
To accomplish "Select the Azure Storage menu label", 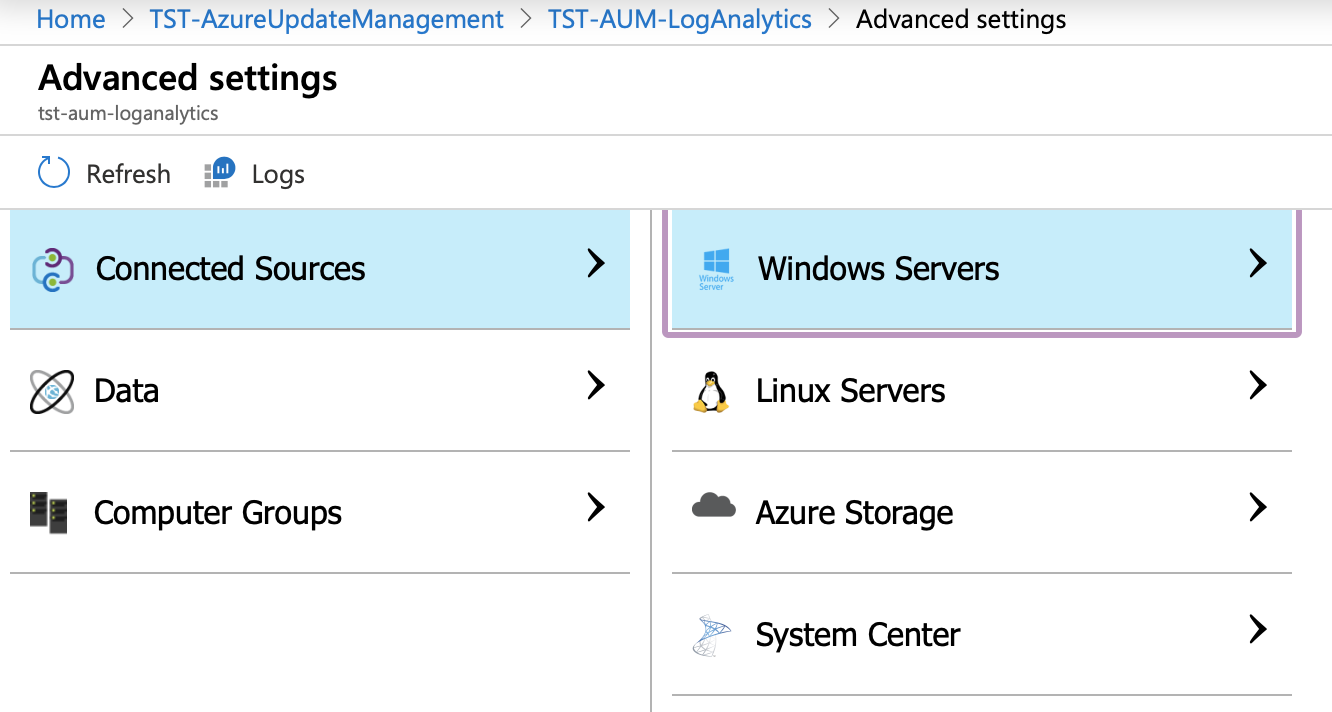I will click(855, 513).
